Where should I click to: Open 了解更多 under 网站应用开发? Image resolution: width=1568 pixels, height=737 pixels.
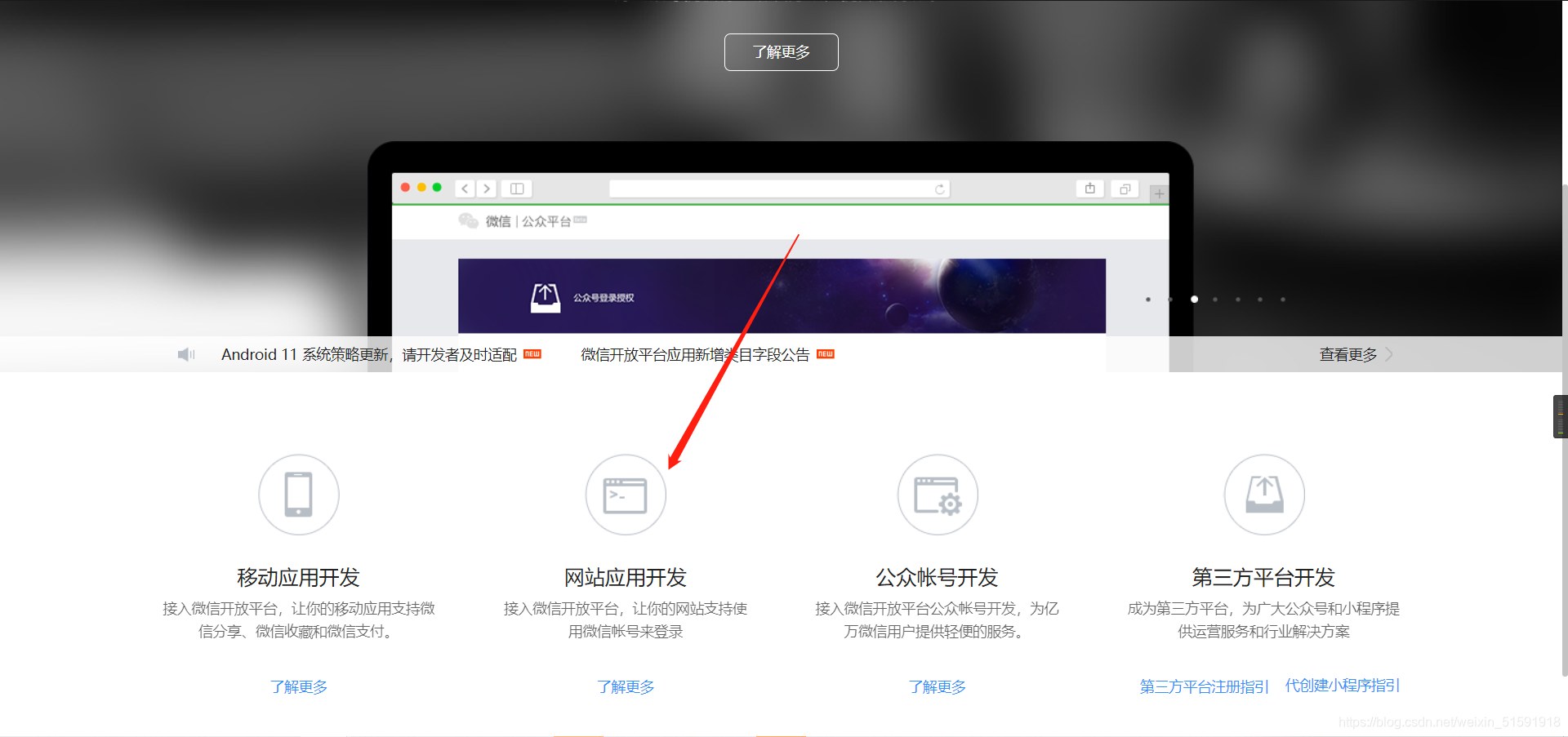626,686
